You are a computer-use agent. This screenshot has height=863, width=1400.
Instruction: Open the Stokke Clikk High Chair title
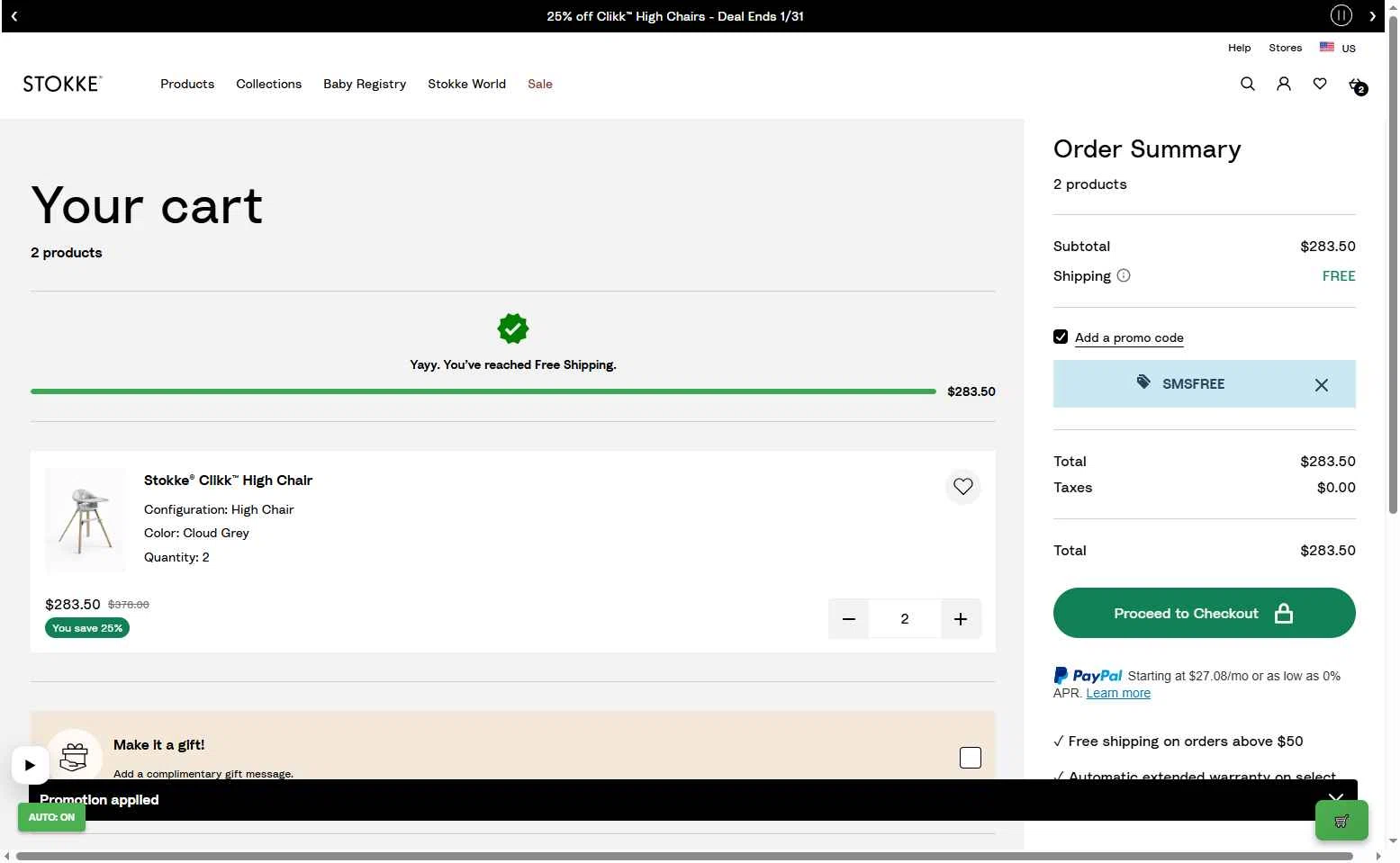pos(228,481)
